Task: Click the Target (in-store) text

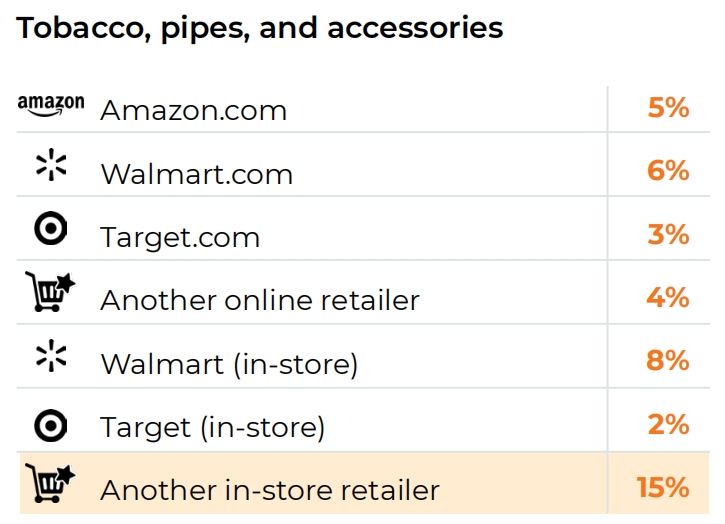Action: point(213,428)
